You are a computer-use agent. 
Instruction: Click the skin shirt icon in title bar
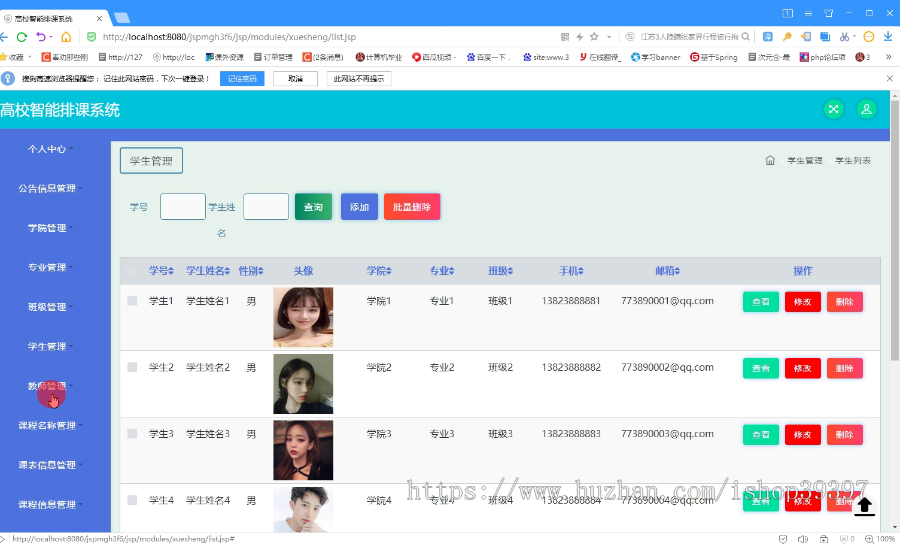828,13
